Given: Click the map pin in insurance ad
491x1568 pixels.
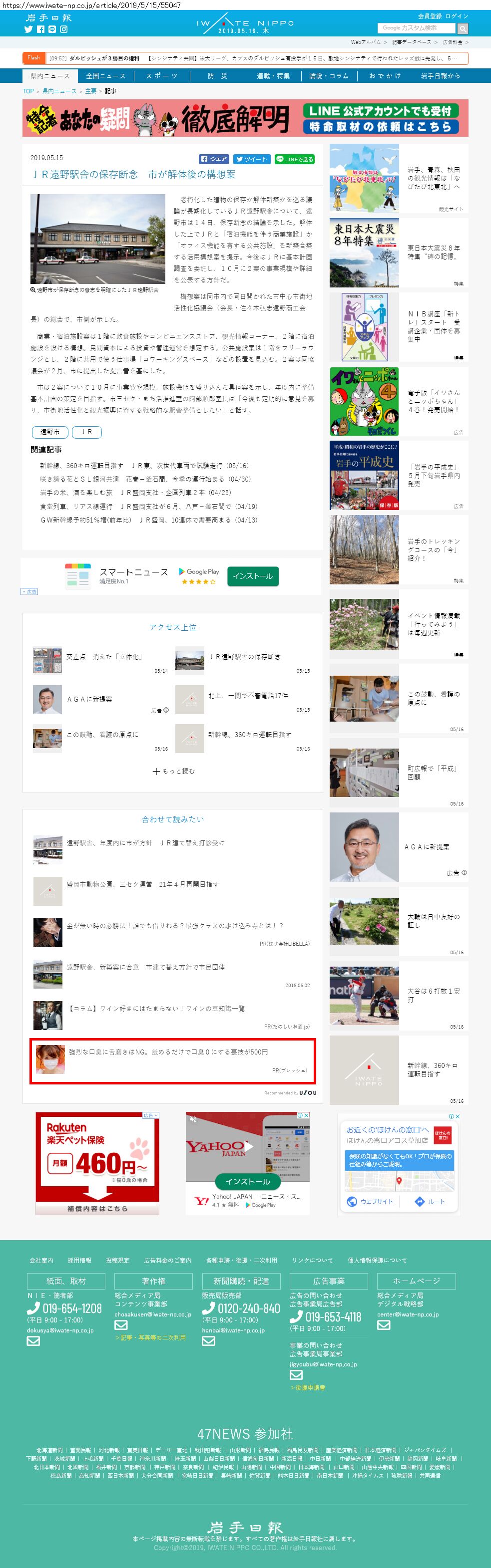Looking at the screenshot, I should pyautogui.click(x=399, y=1181).
